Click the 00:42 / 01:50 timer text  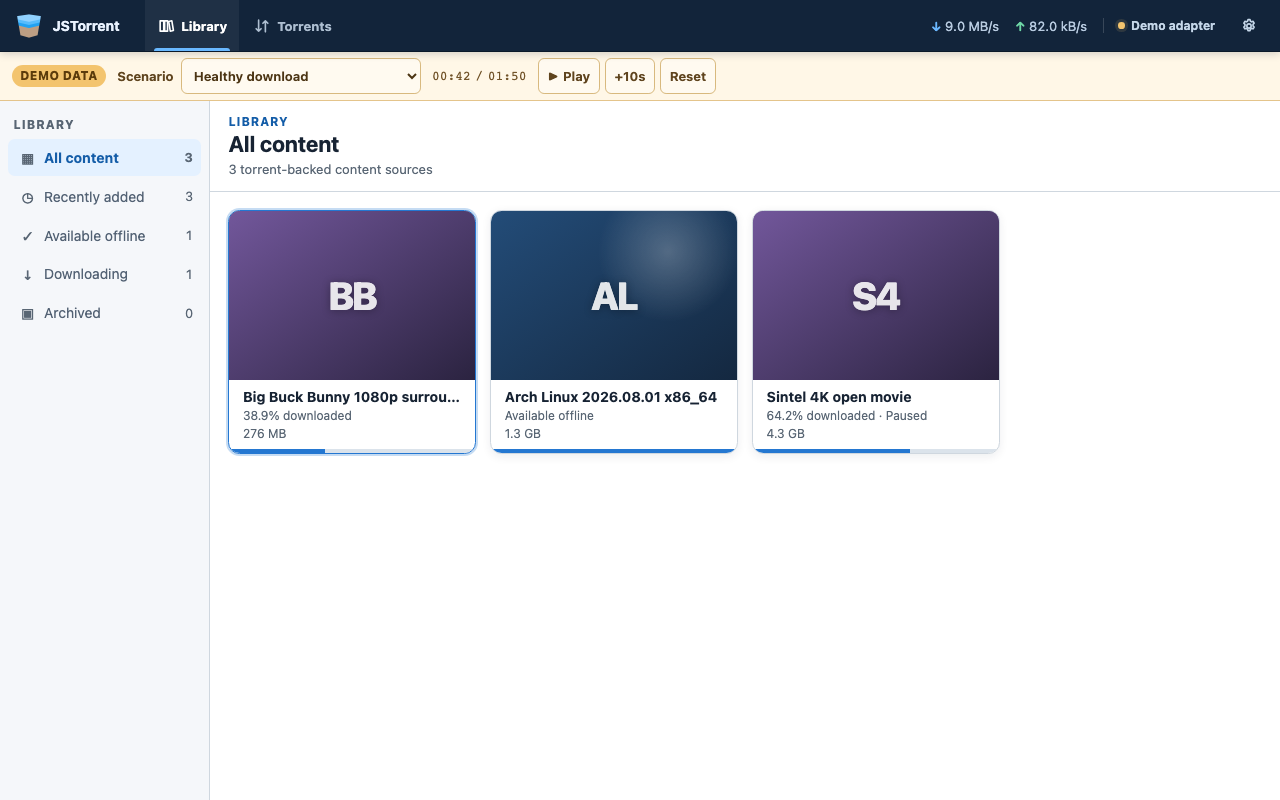(479, 76)
